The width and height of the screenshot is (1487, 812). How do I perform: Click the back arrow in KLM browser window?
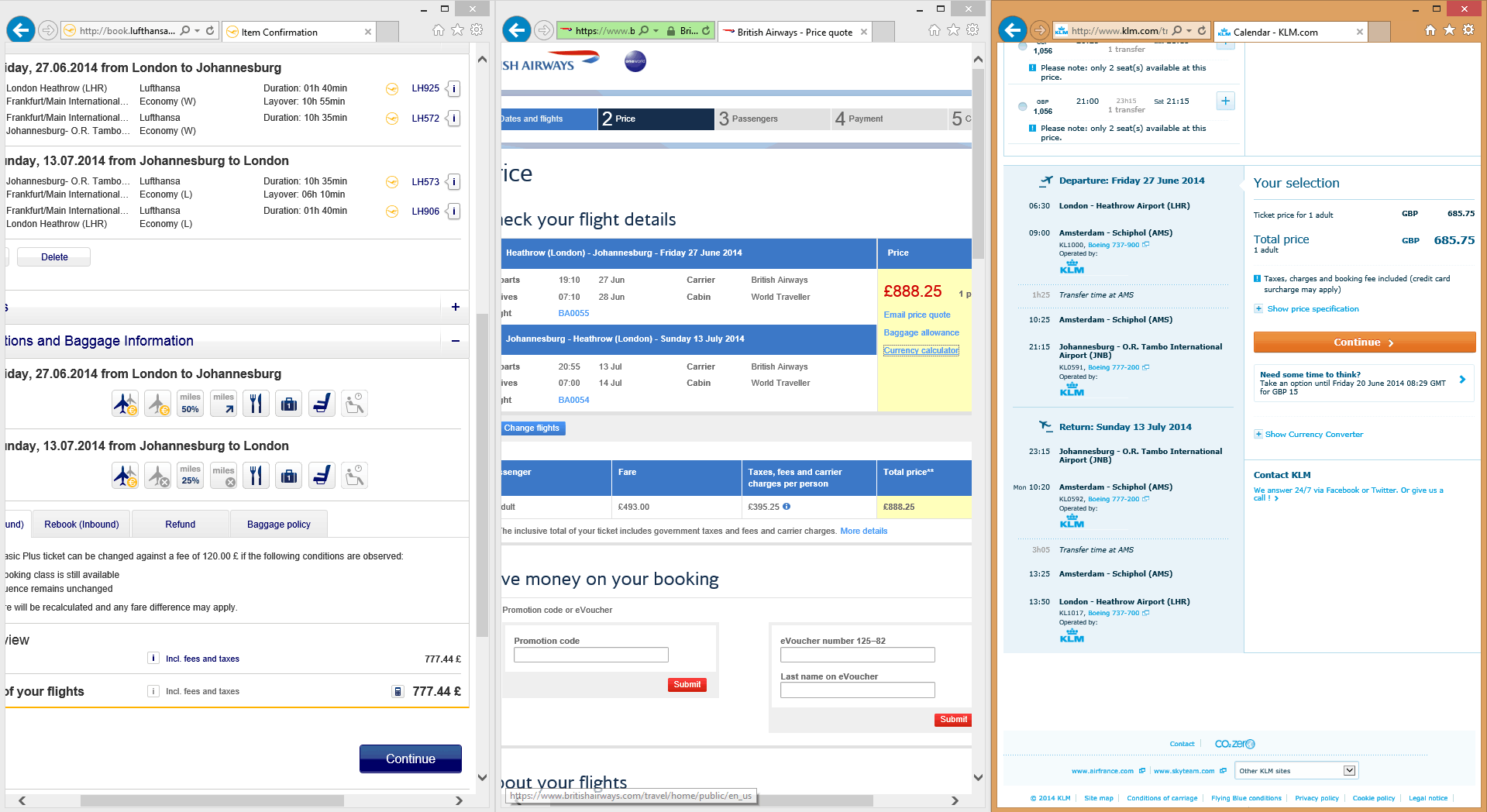pyautogui.click(x=1012, y=30)
